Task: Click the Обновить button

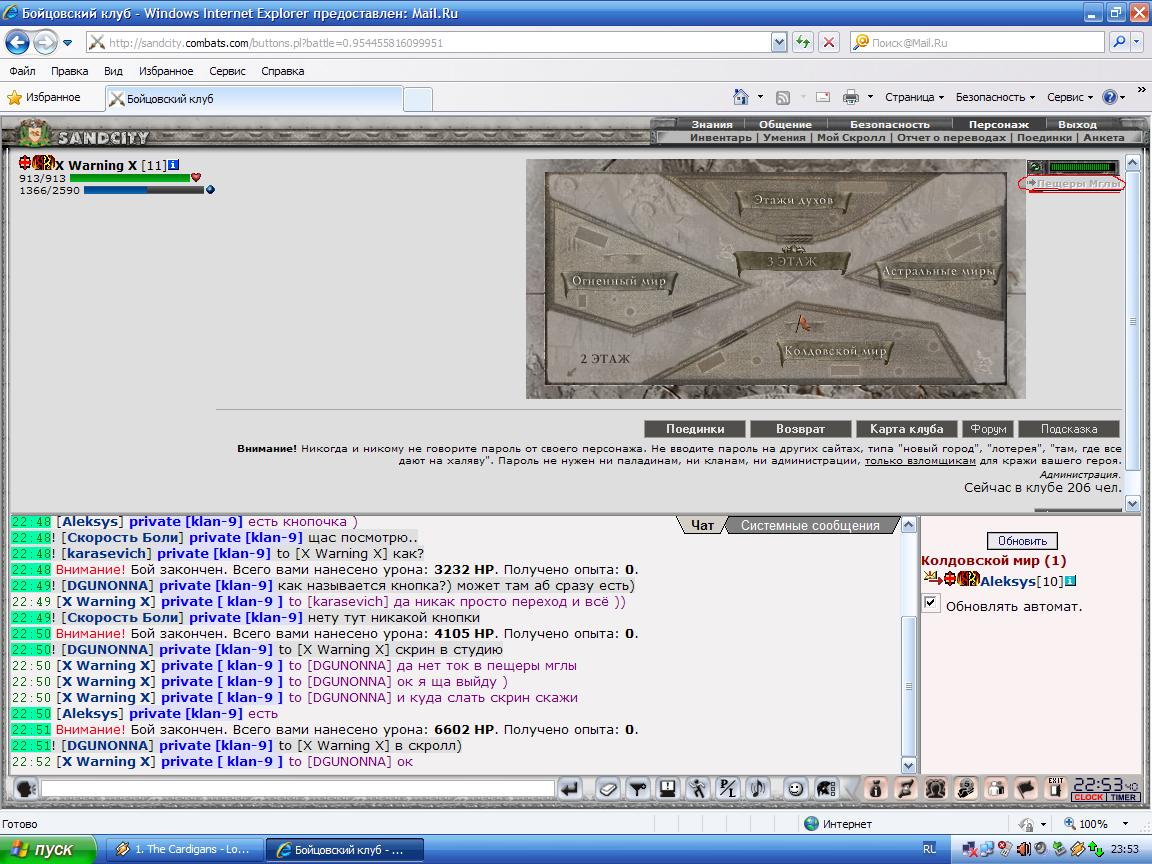Action: coord(1022,541)
